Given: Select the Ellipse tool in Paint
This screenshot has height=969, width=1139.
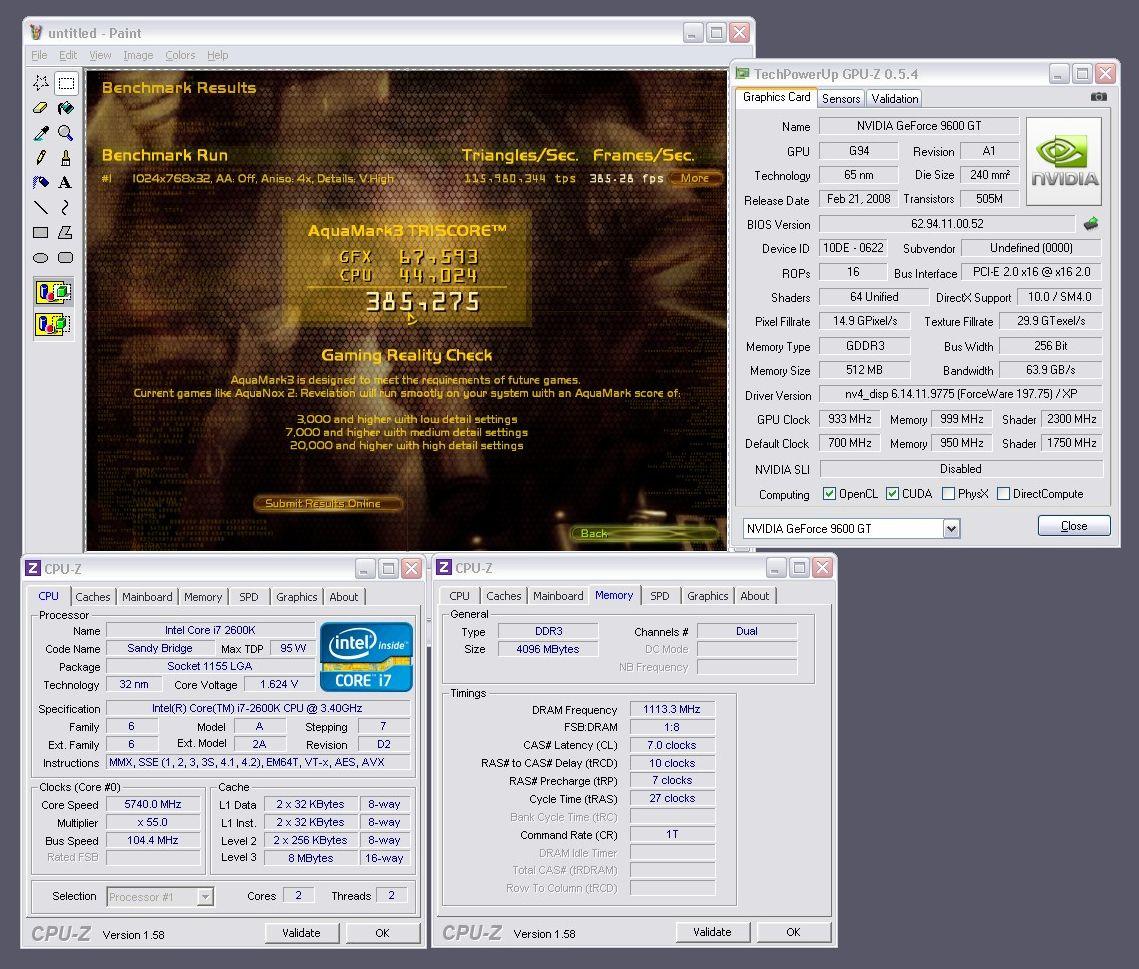Looking at the screenshot, I should tap(41, 257).
